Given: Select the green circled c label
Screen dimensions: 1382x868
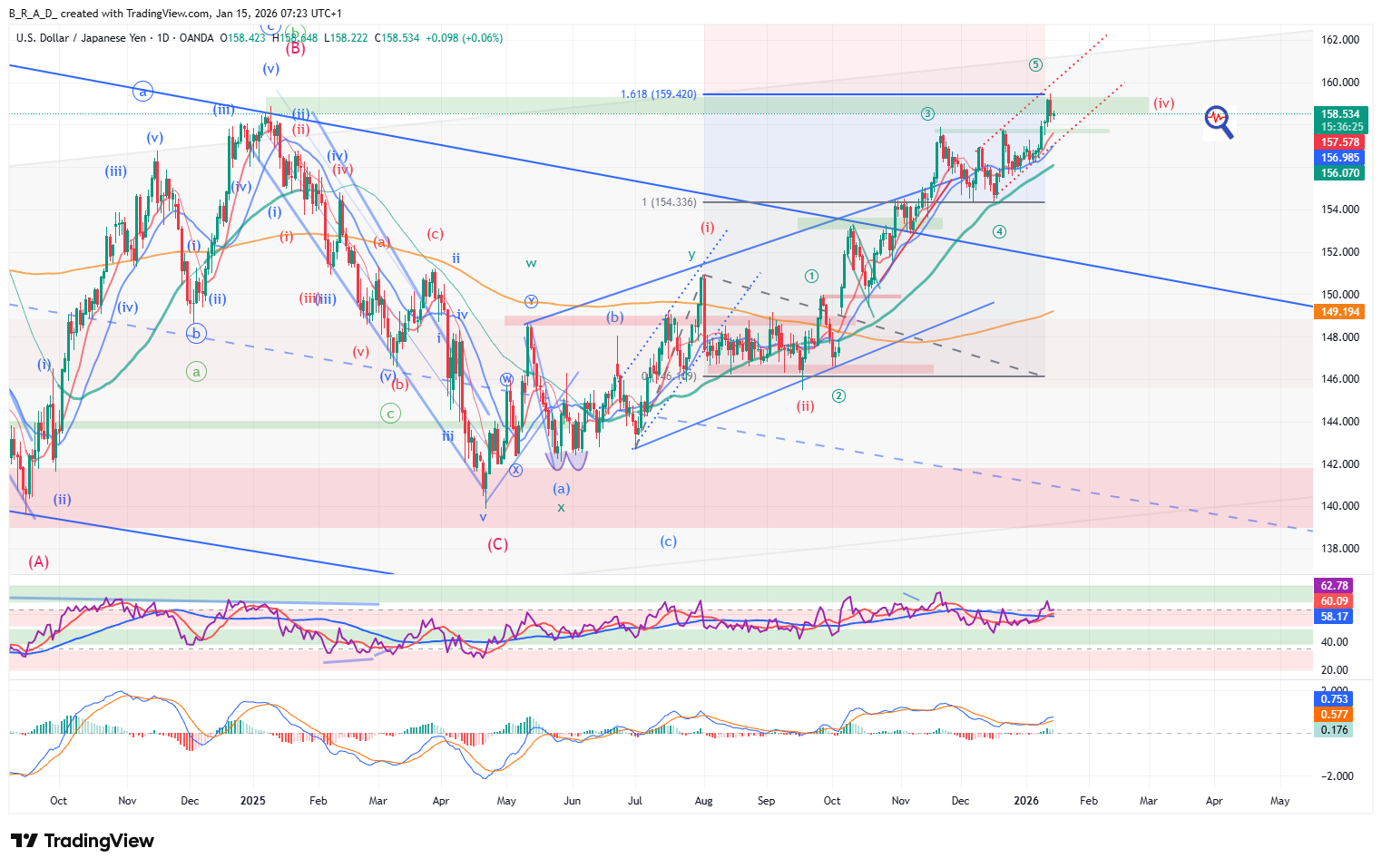Looking at the screenshot, I should 390,414.
